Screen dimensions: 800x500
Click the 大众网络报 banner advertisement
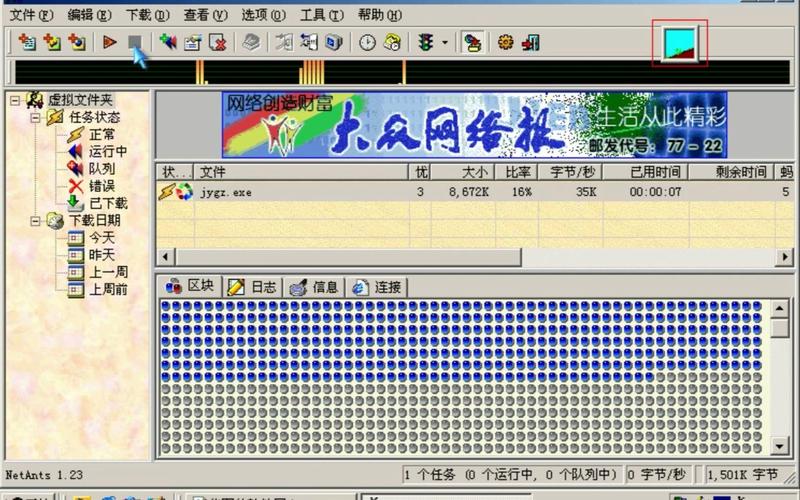point(473,125)
